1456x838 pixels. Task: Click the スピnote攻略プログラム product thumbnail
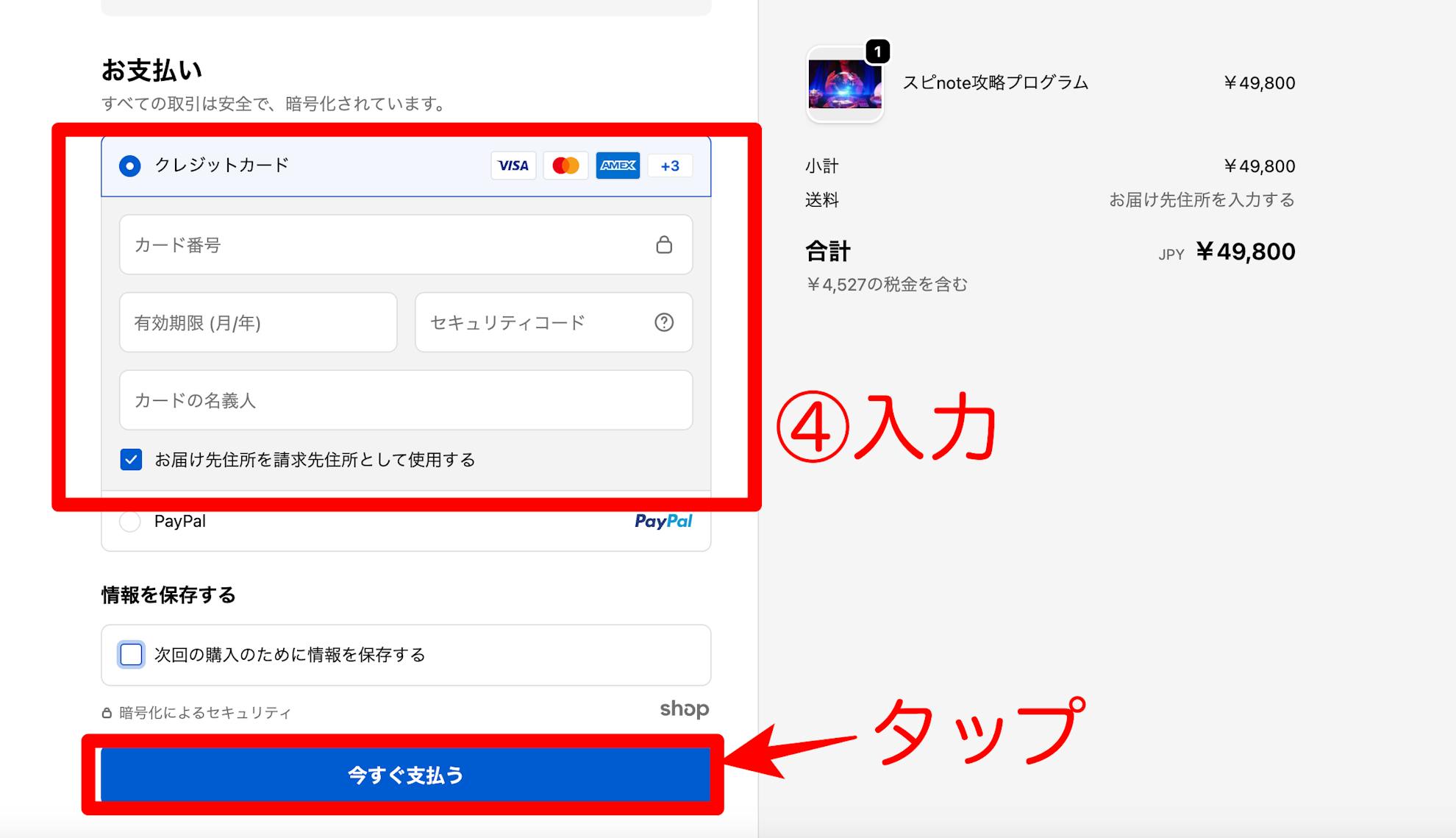pyautogui.click(x=845, y=84)
